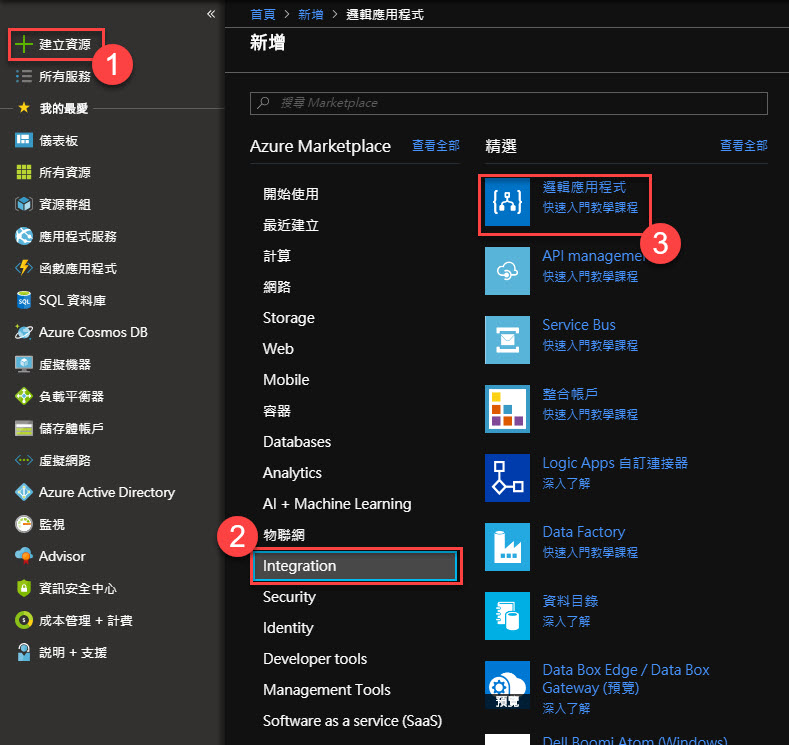
Task: Open 儀表板 dashboard icon in sidebar
Action: (x=24, y=140)
